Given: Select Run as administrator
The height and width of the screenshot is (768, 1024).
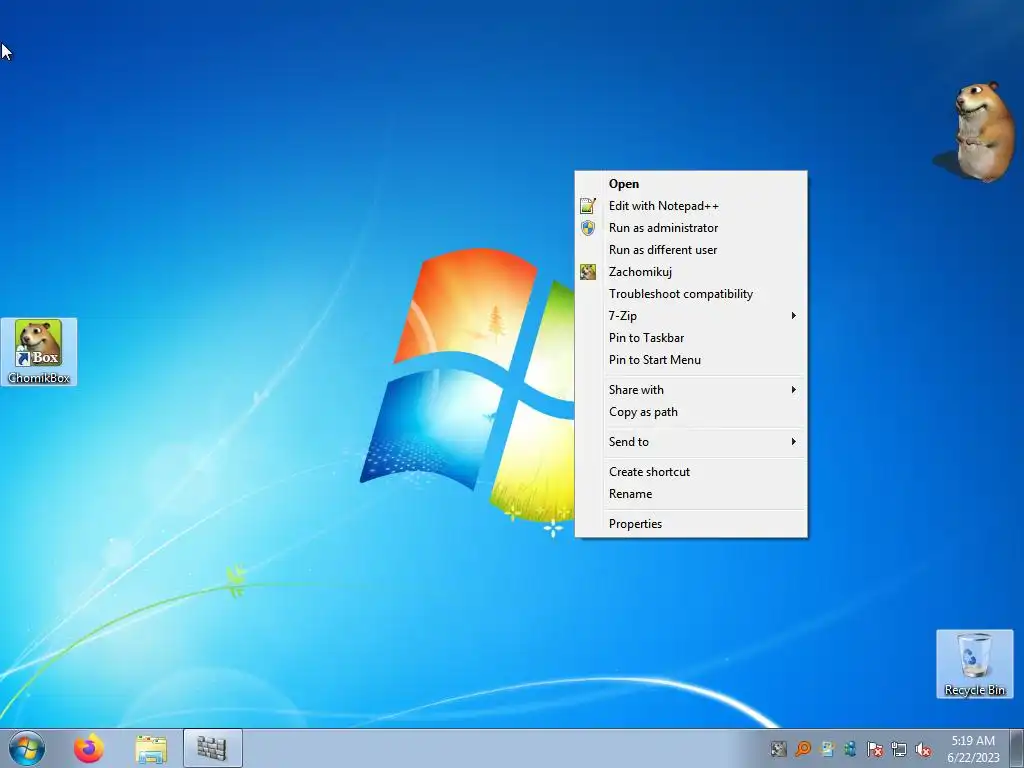Looking at the screenshot, I should (691, 228).
